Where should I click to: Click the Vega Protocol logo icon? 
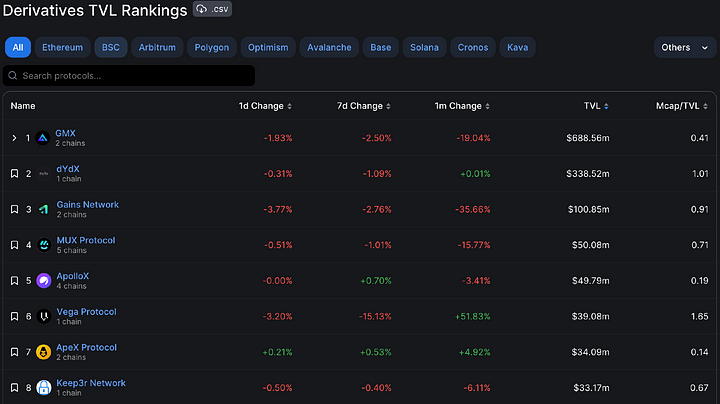click(x=44, y=317)
